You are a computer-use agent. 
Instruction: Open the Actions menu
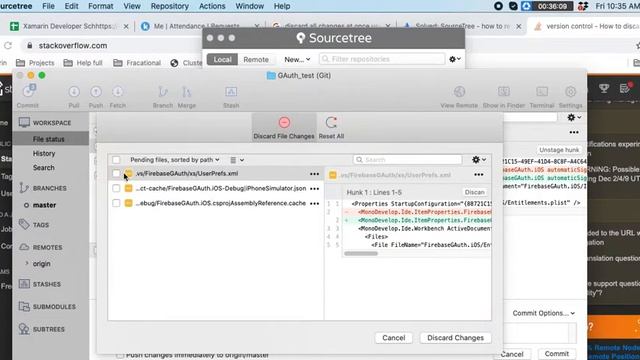(212, 6)
